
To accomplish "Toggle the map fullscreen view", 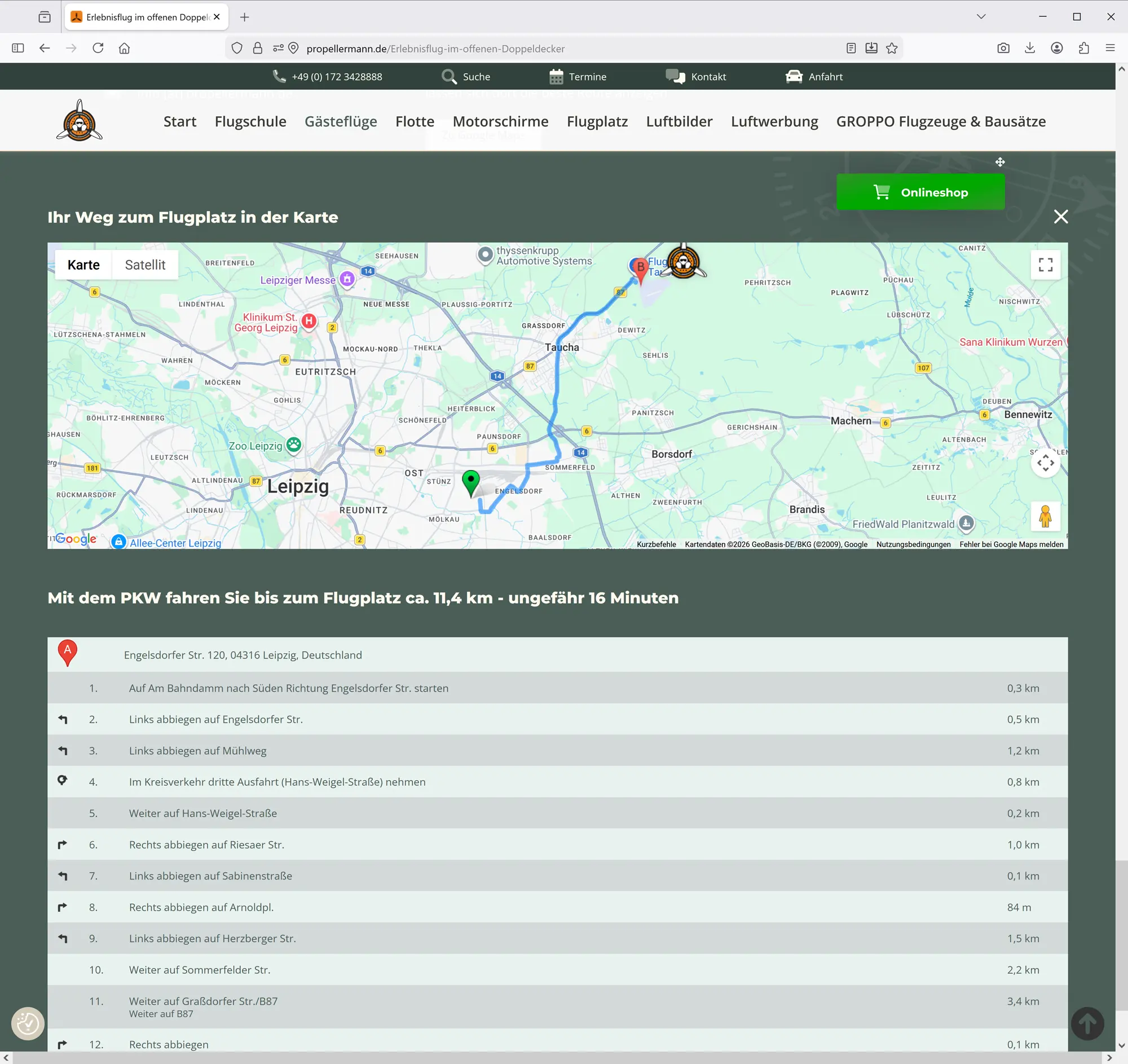I will click(x=1045, y=265).
